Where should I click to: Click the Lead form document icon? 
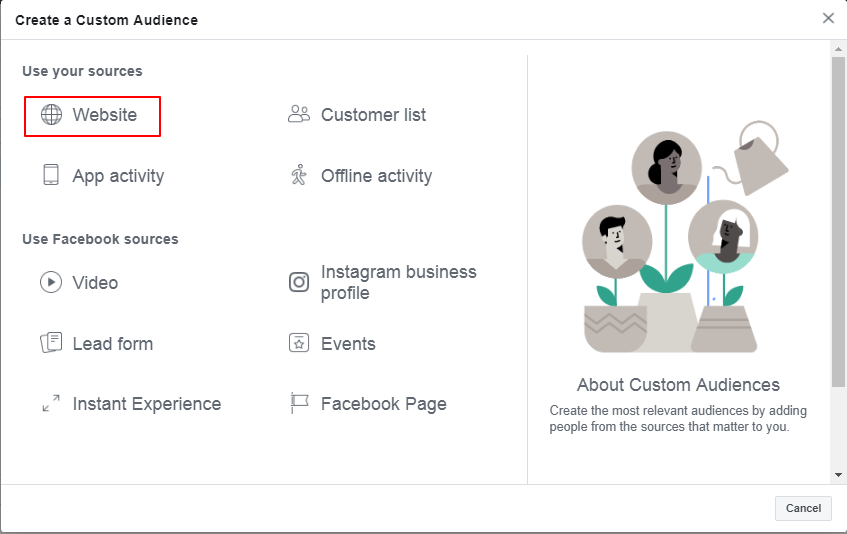coord(51,343)
